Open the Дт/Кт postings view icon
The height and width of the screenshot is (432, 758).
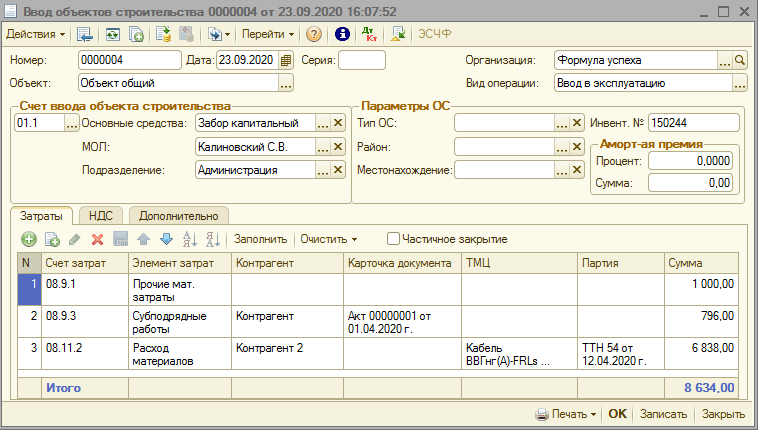pos(371,34)
